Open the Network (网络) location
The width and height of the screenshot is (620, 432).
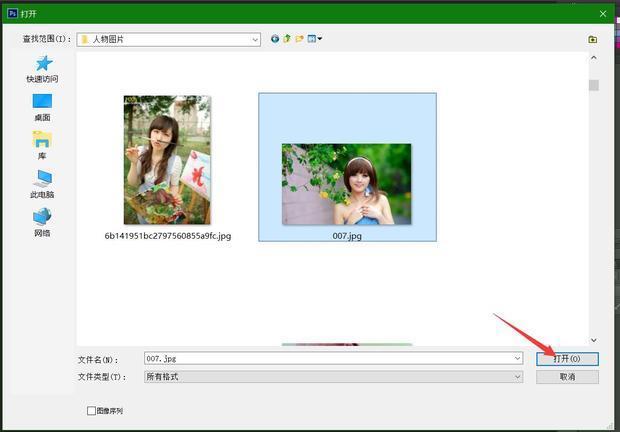[42, 217]
